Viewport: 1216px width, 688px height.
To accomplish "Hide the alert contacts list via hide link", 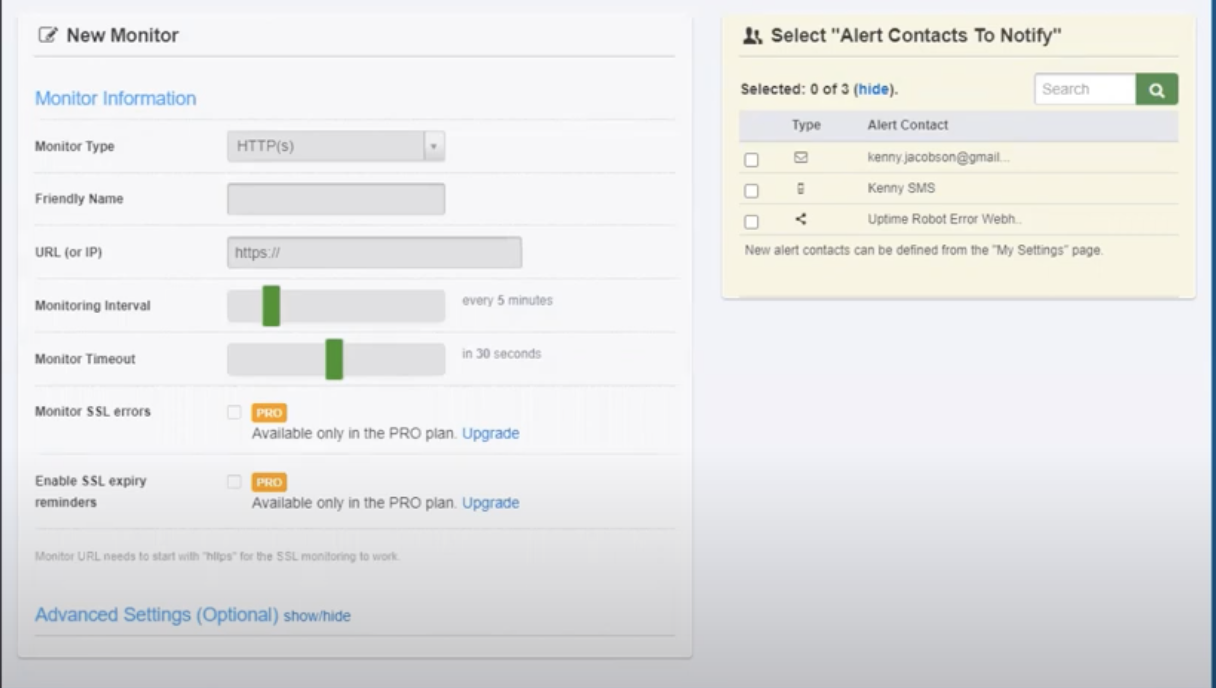I will [873, 89].
